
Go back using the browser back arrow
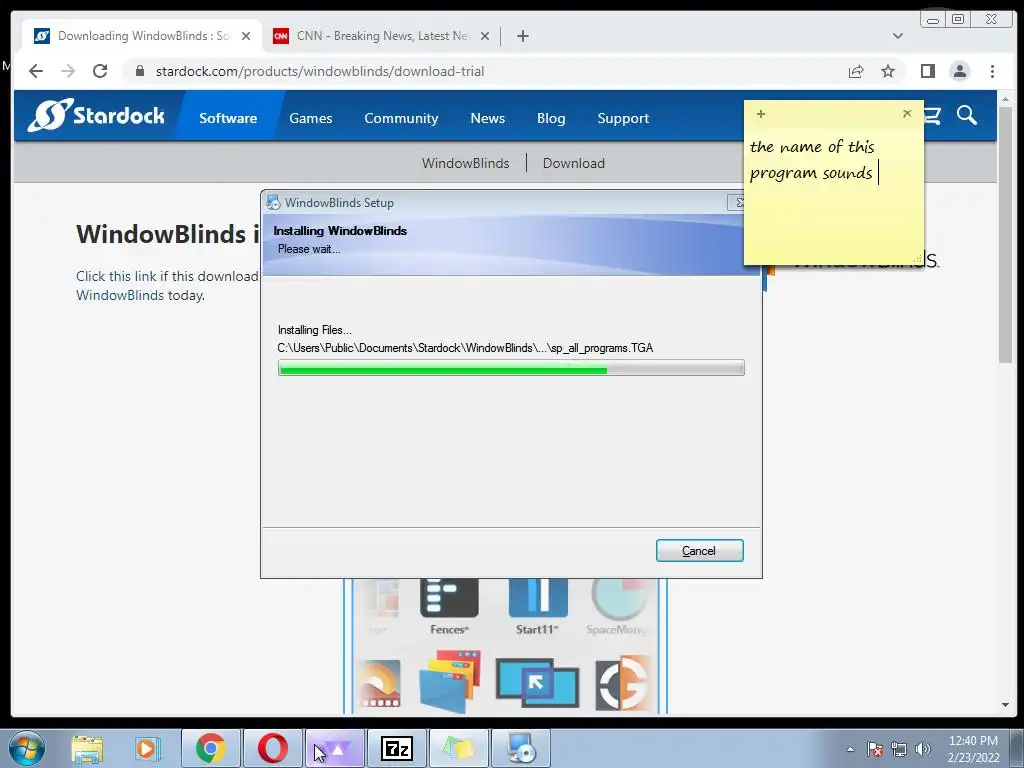tap(36, 71)
